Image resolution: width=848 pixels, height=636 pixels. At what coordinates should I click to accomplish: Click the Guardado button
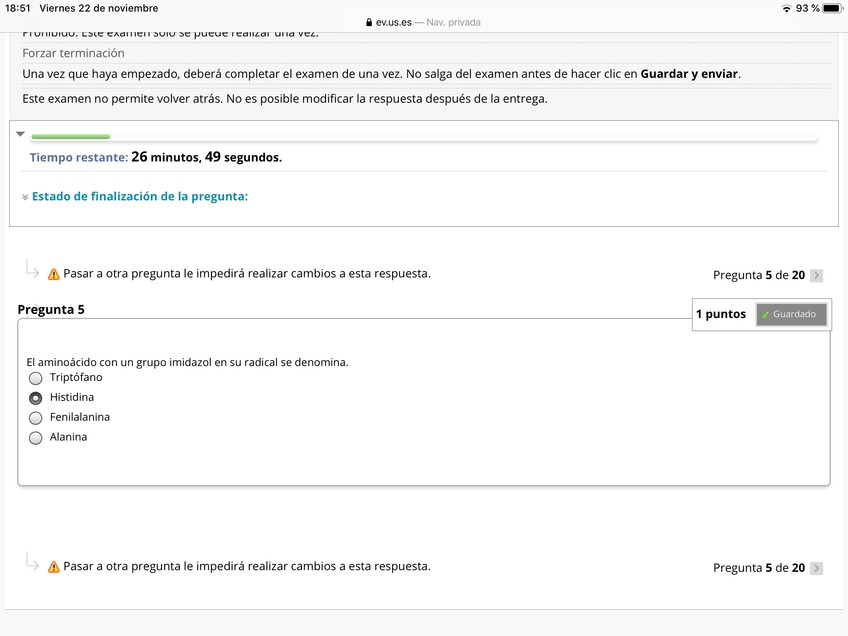point(791,314)
